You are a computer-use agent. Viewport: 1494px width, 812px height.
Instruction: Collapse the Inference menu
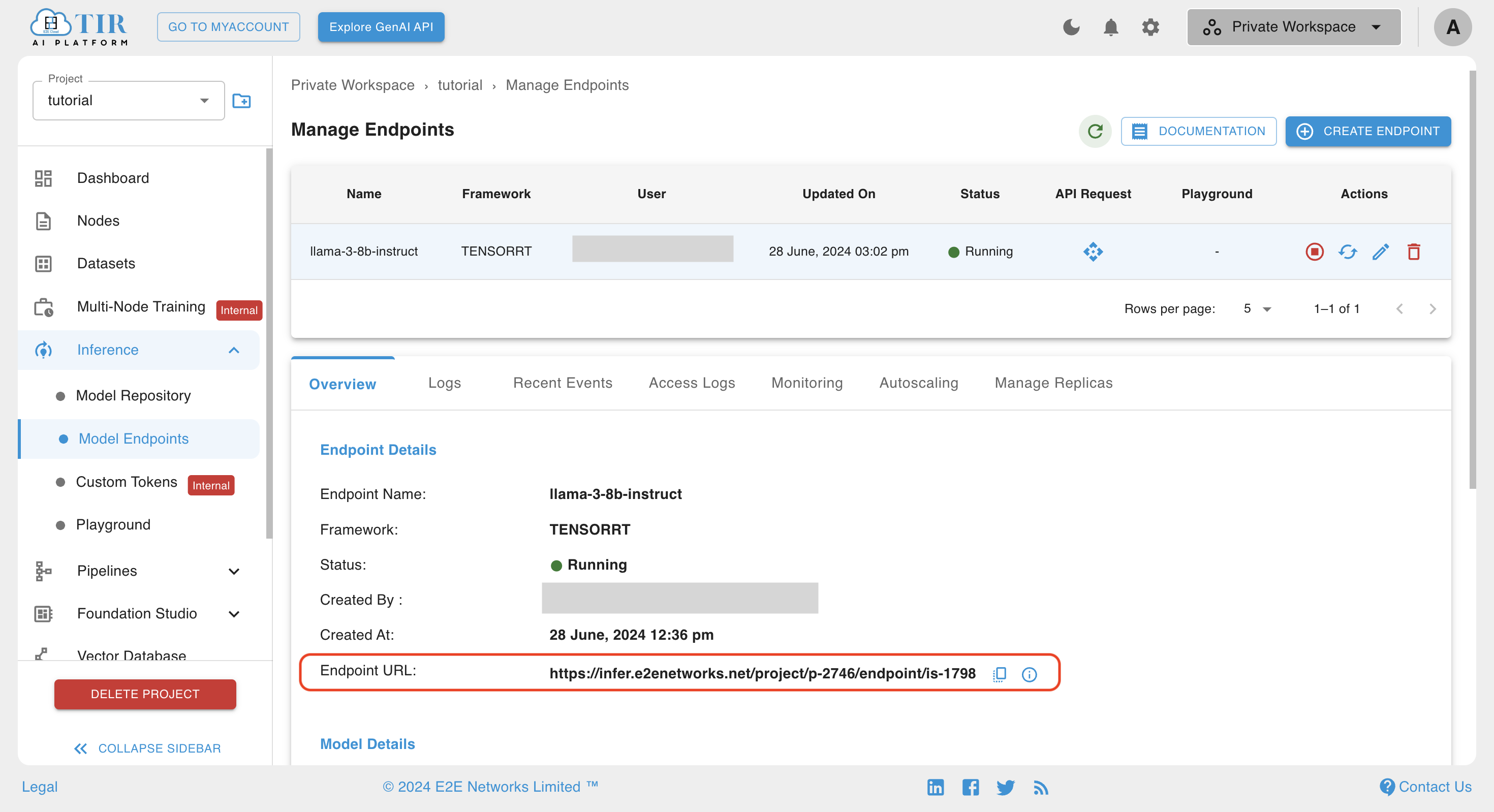click(x=234, y=350)
